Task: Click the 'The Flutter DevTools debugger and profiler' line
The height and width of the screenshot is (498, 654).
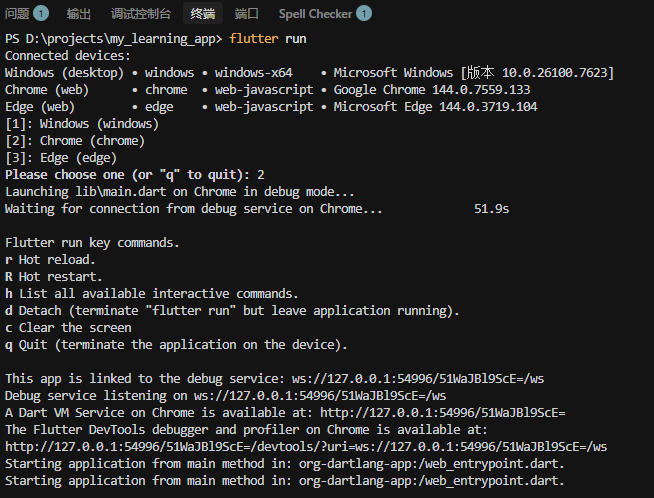Action: [x=246, y=430]
